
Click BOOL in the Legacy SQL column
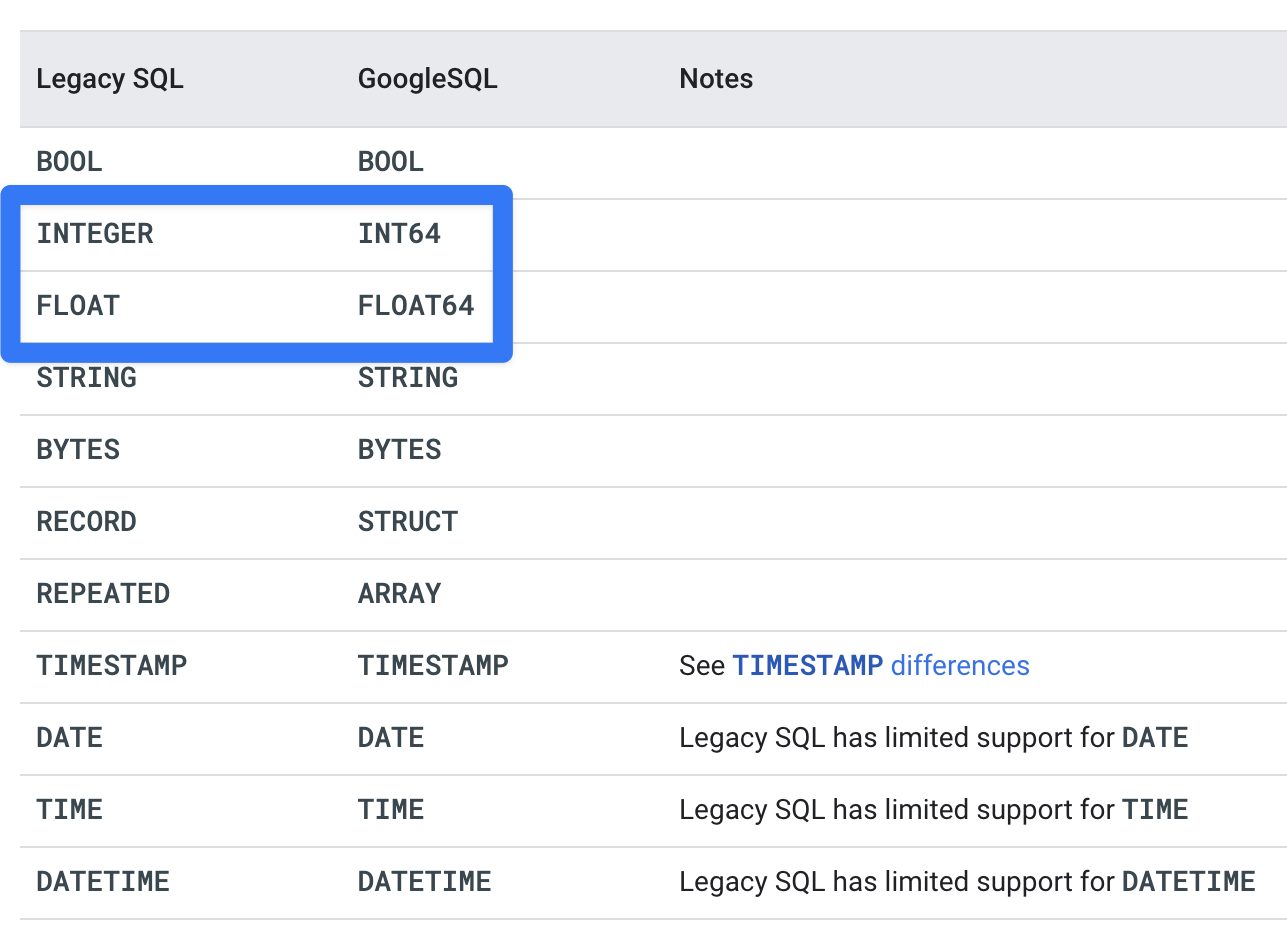point(69,162)
